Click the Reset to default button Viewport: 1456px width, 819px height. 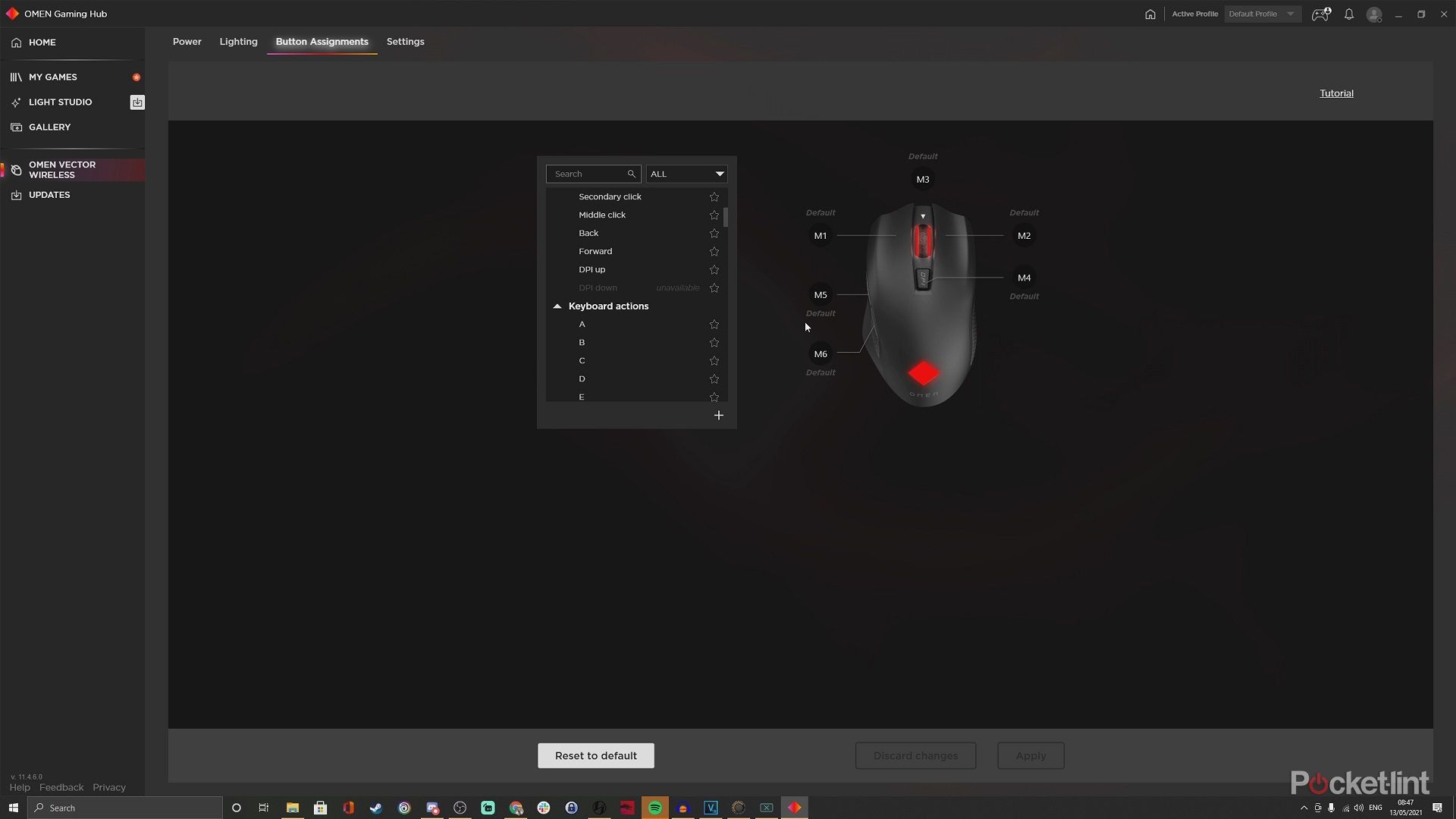595,755
